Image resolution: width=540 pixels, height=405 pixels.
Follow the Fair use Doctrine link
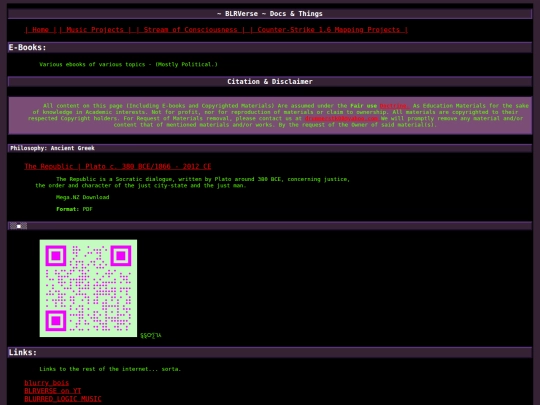tap(394, 106)
